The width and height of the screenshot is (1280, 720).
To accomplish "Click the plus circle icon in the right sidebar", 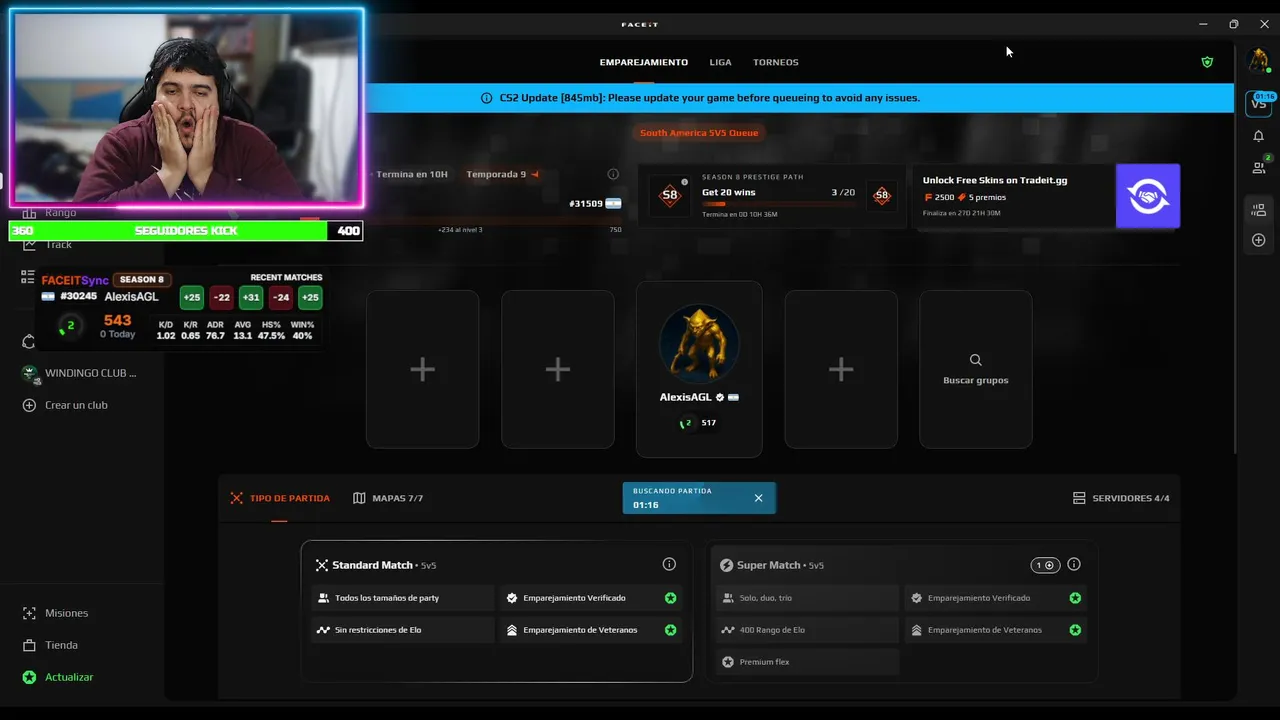I will pos(1258,240).
